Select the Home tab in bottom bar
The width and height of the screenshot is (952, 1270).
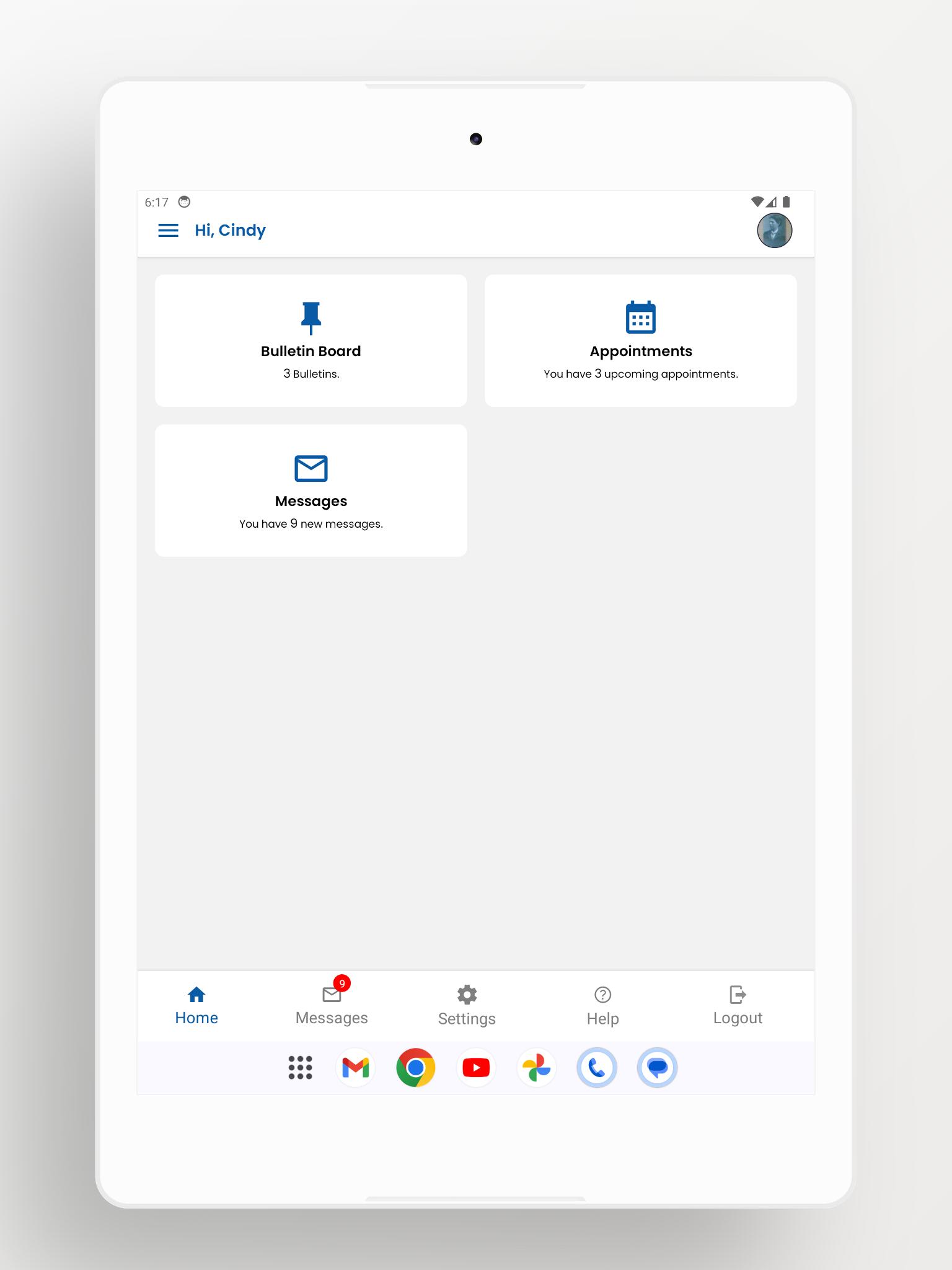click(196, 1006)
